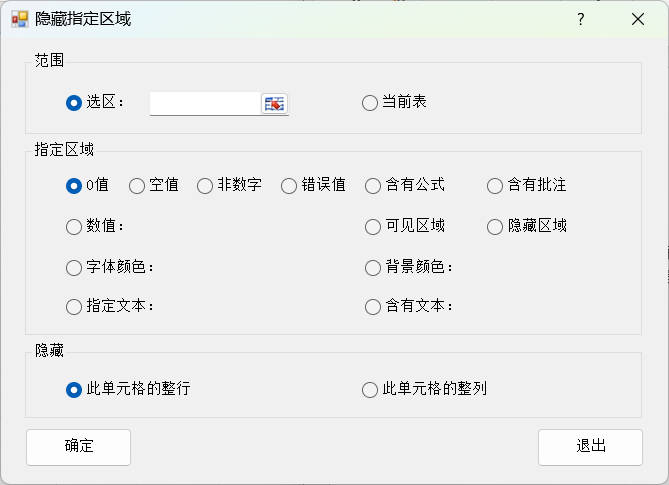Screen dimensions: 669x485
Task: Select 此单元格的整列 to hide columns
Action: [x=371, y=389]
